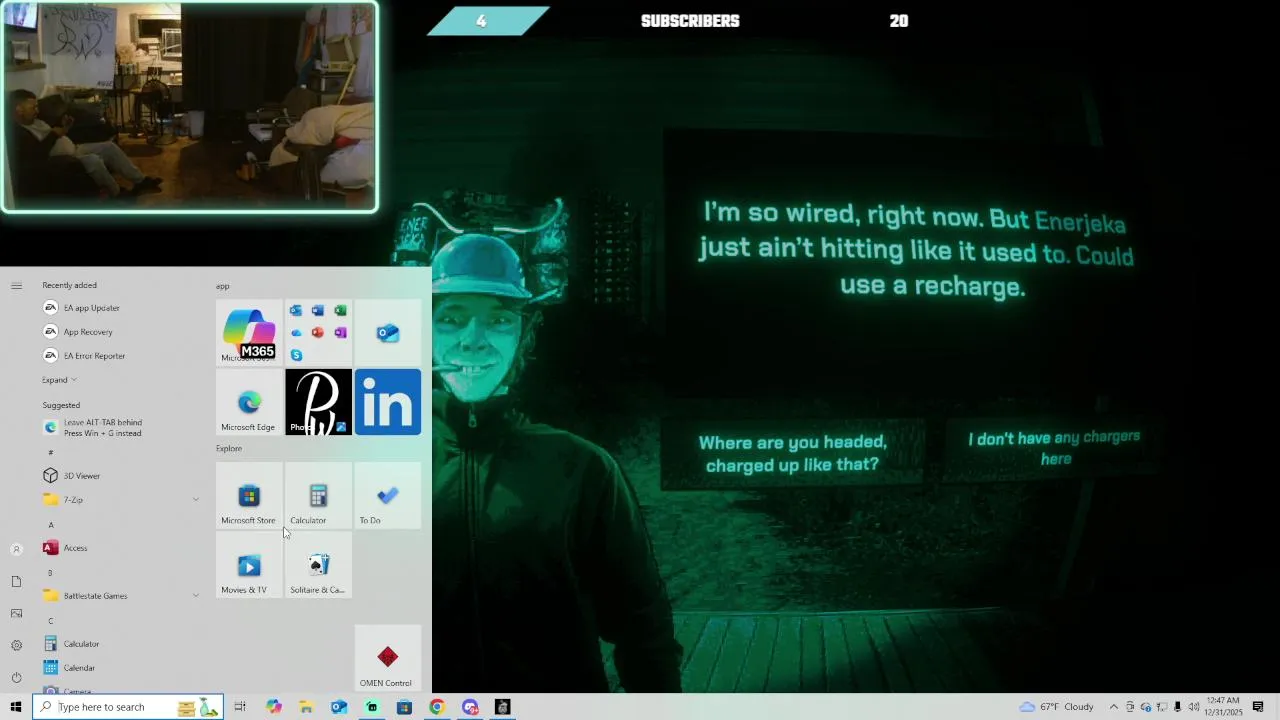
Task: Show hidden system tray icons
Action: click(x=1114, y=707)
